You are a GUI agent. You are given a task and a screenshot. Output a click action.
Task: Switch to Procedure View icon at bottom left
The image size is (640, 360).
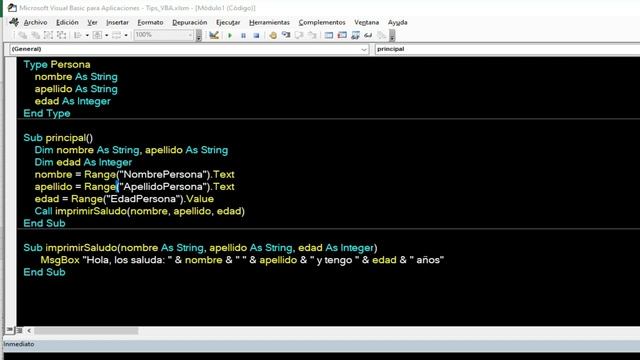[x=9, y=330]
